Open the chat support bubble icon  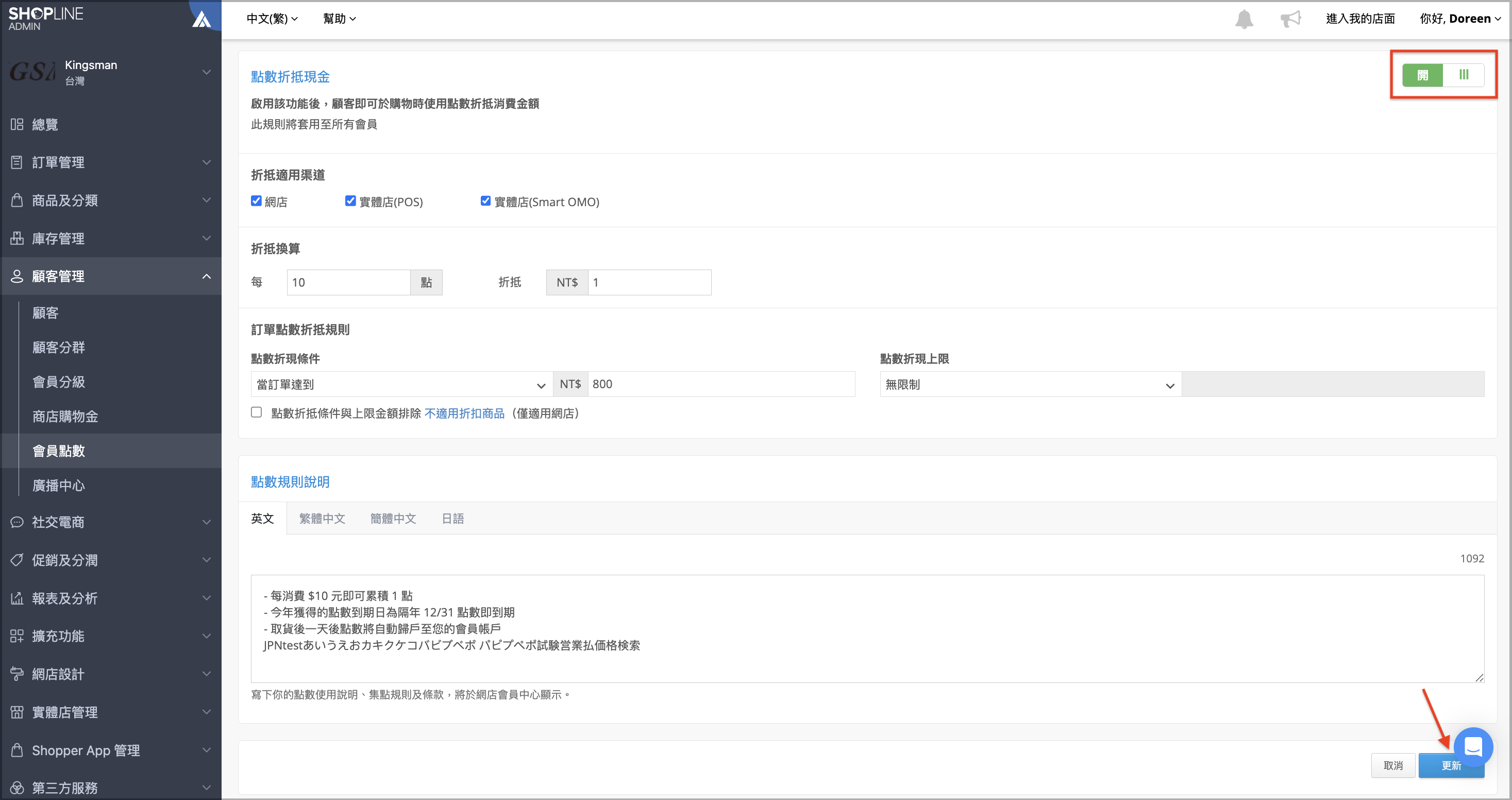click(x=1473, y=746)
